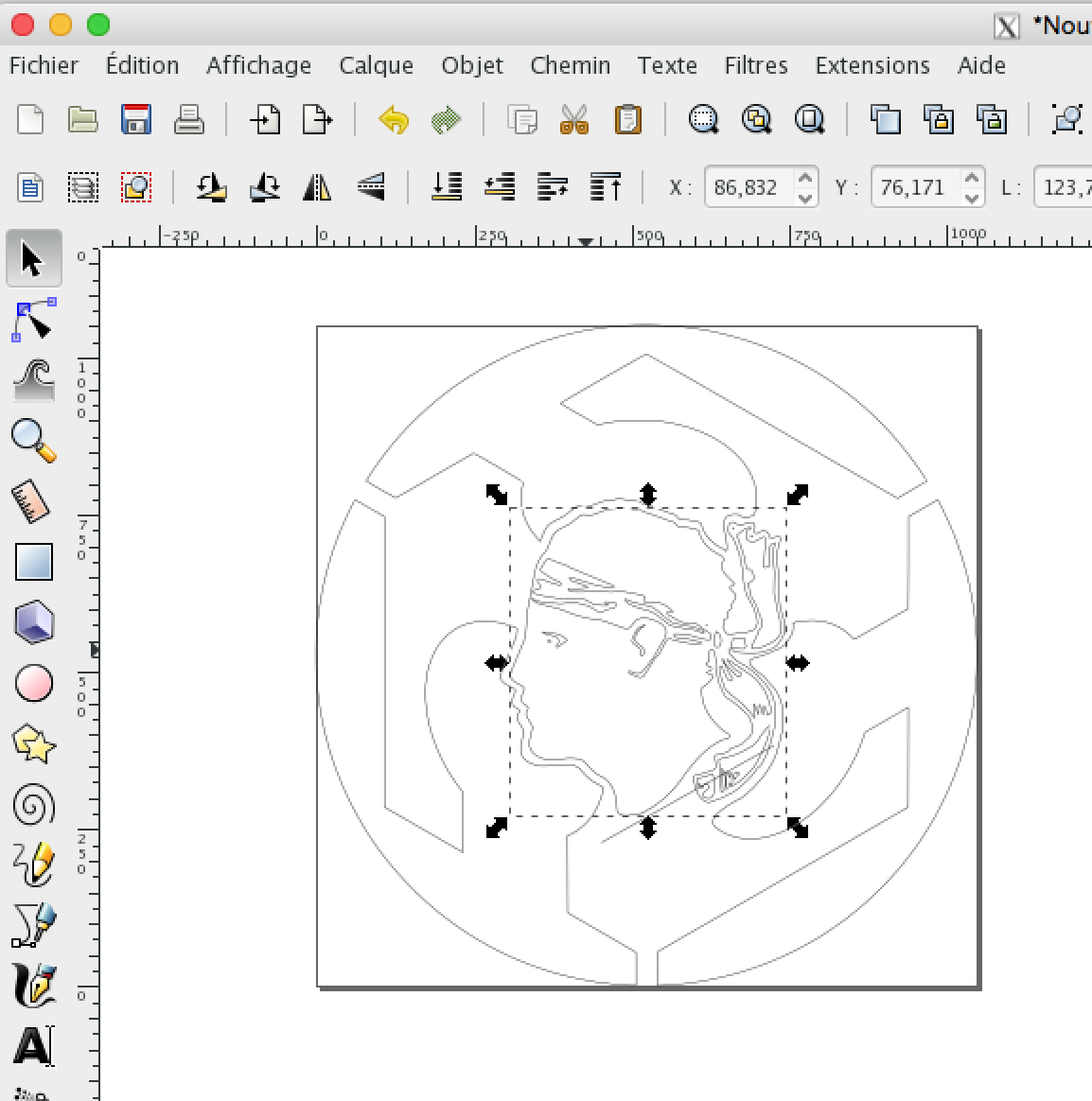Open the Filtres menu
This screenshot has height=1101, width=1092.
[756, 65]
